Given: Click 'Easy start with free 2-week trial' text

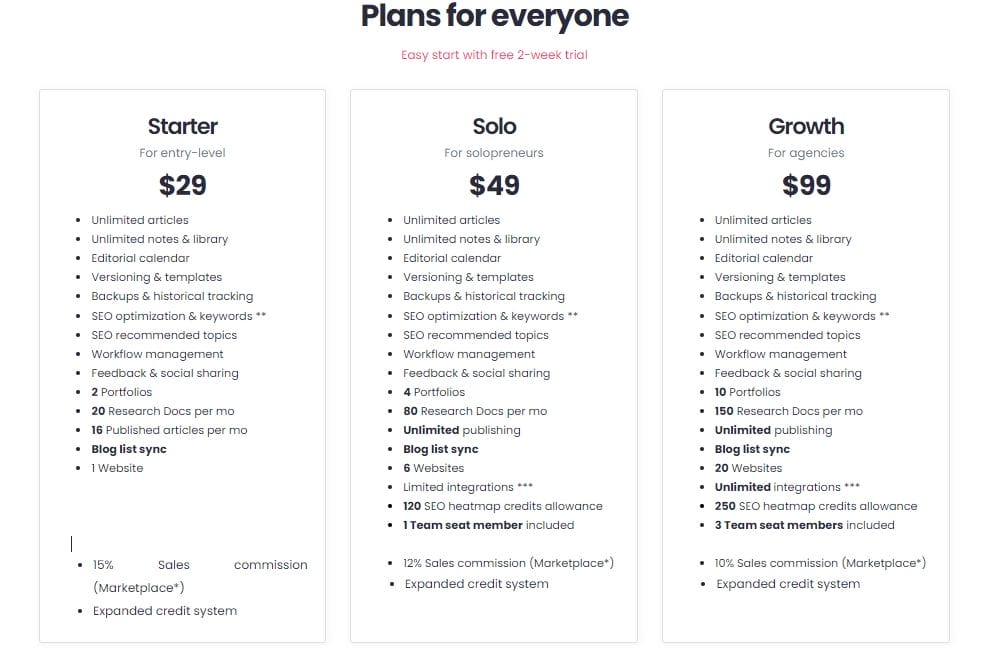Looking at the screenshot, I should (494, 55).
